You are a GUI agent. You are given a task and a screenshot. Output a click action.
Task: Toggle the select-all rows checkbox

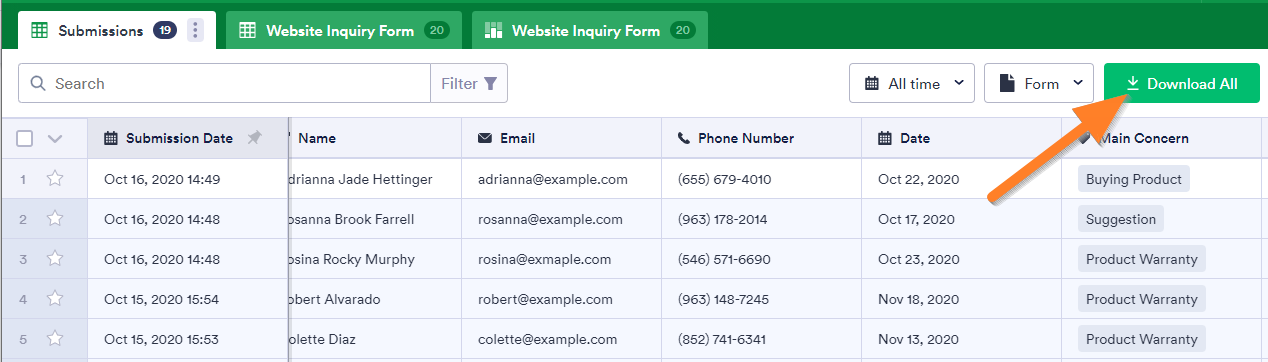[25, 139]
